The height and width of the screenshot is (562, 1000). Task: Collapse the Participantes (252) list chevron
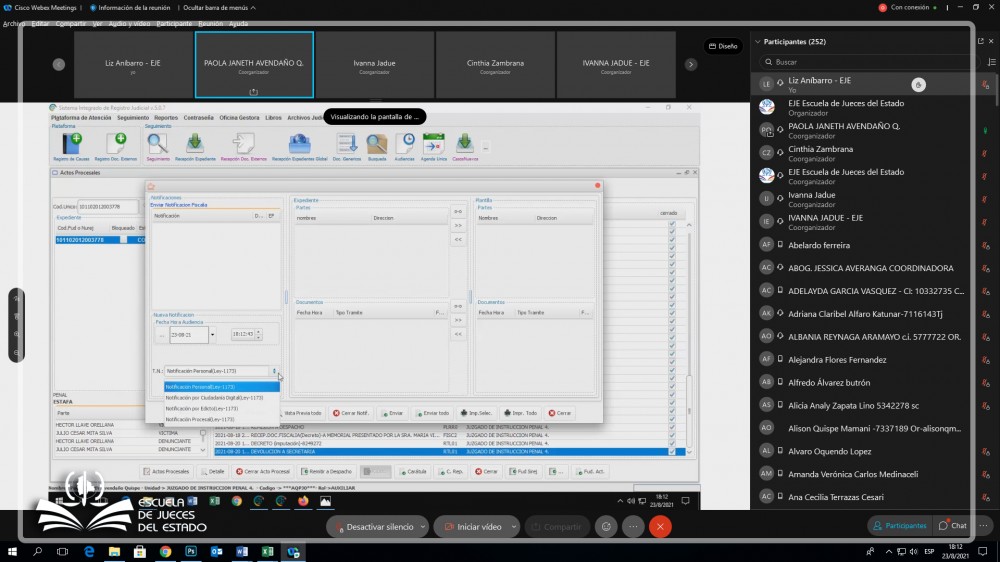[x=758, y=41]
